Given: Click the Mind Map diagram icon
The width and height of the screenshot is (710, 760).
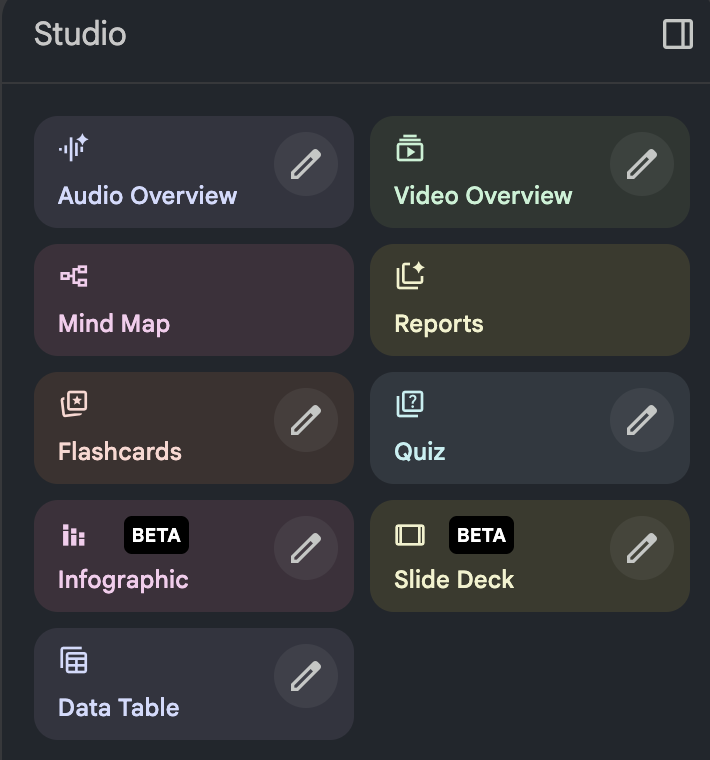Looking at the screenshot, I should point(74,276).
